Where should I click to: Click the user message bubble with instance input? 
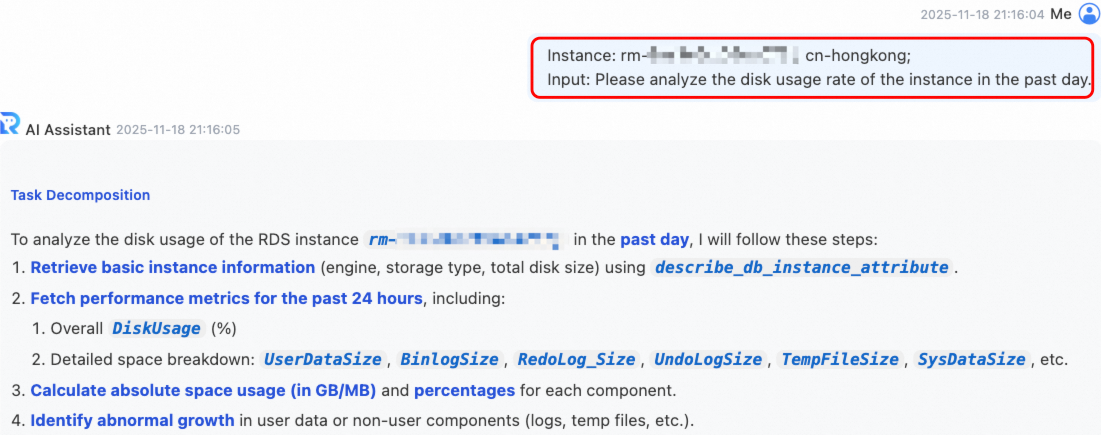[815, 67]
